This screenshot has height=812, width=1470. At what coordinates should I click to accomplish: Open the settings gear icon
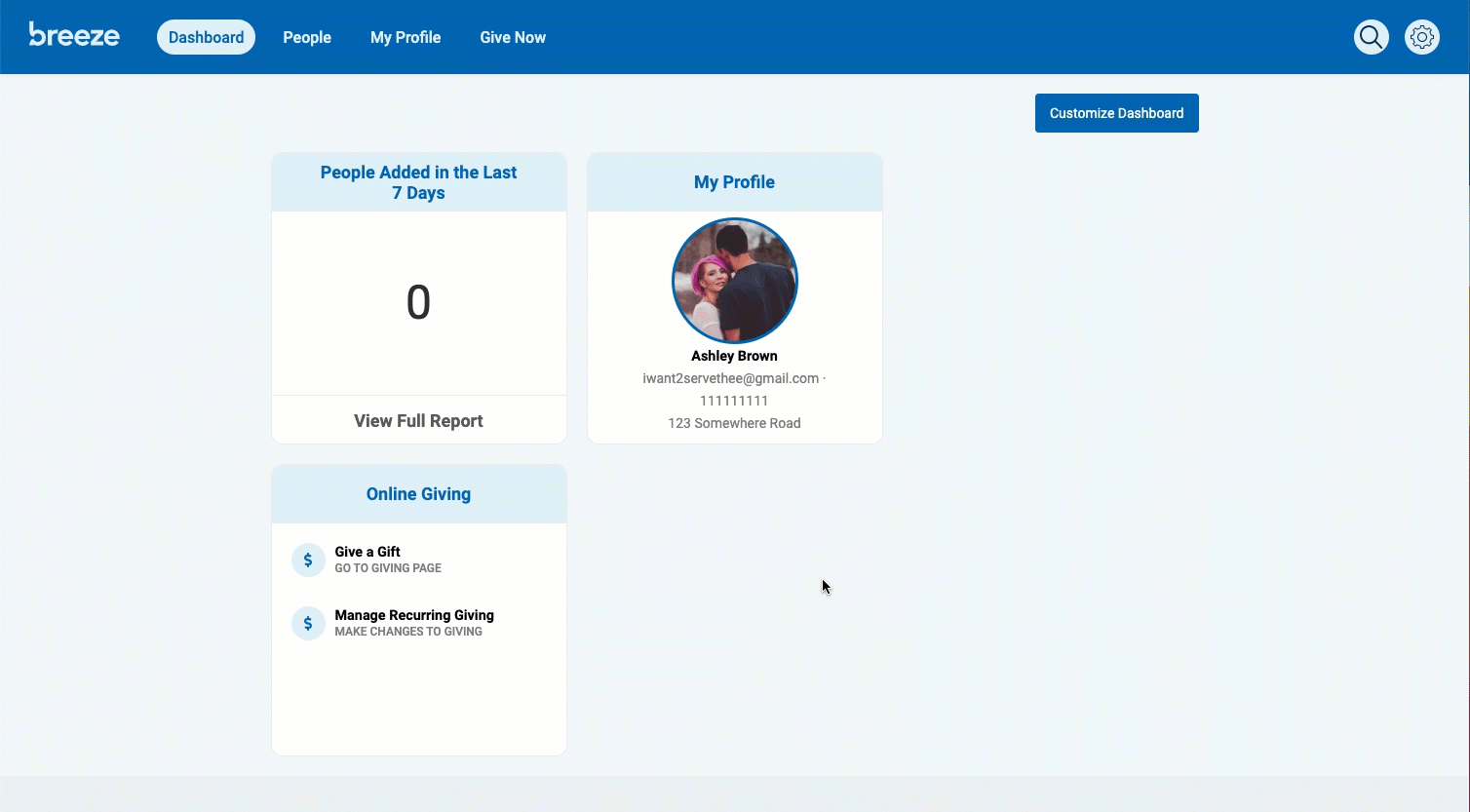(1421, 37)
